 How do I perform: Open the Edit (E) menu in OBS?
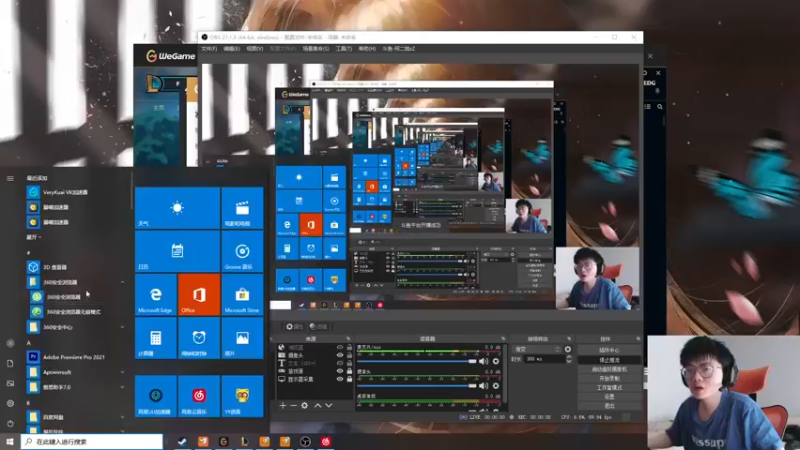[232, 49]
